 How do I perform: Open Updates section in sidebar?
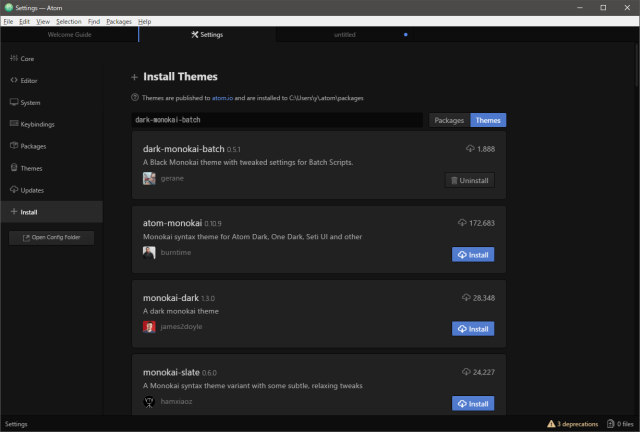(x=51, y=190)
